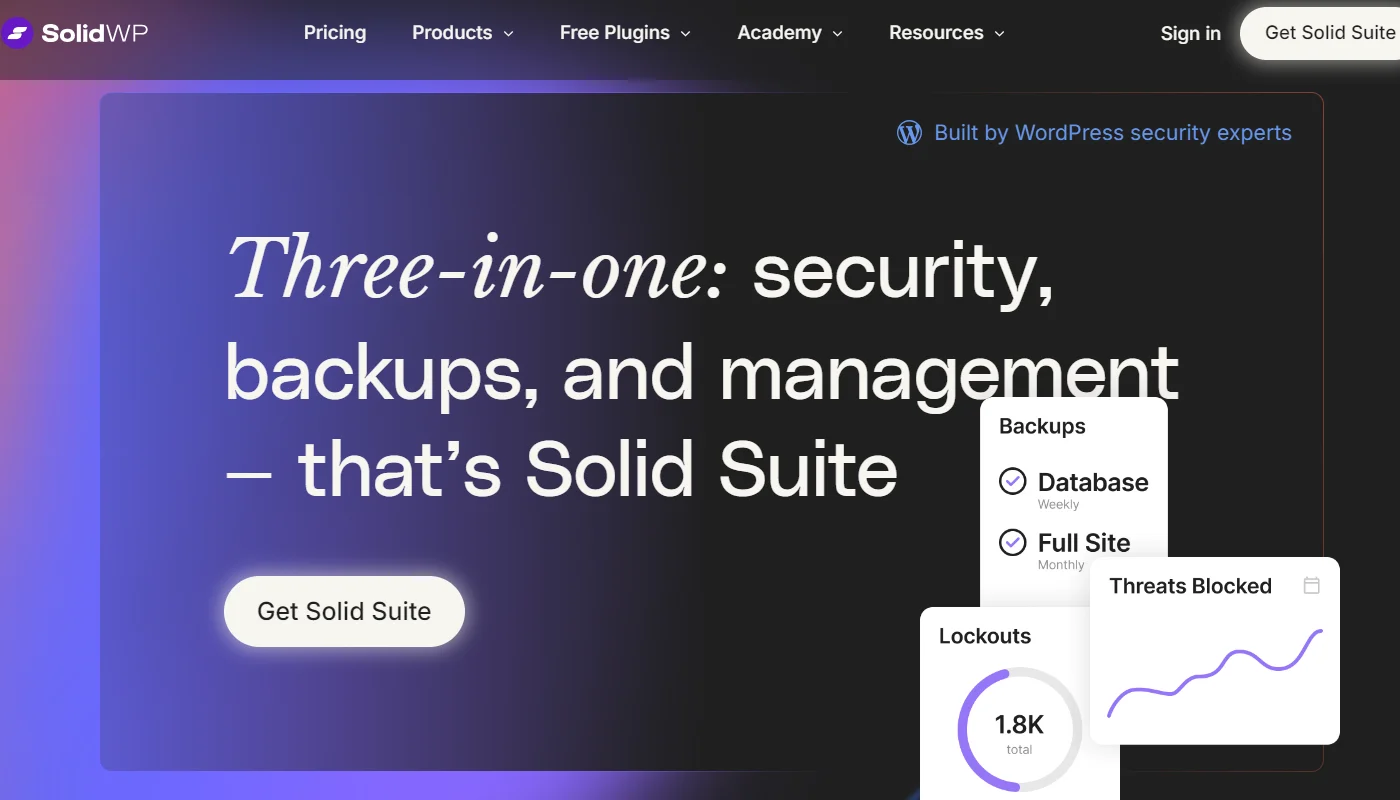Click calendar icon in Threats Blocked card

tap(1311, 586)
